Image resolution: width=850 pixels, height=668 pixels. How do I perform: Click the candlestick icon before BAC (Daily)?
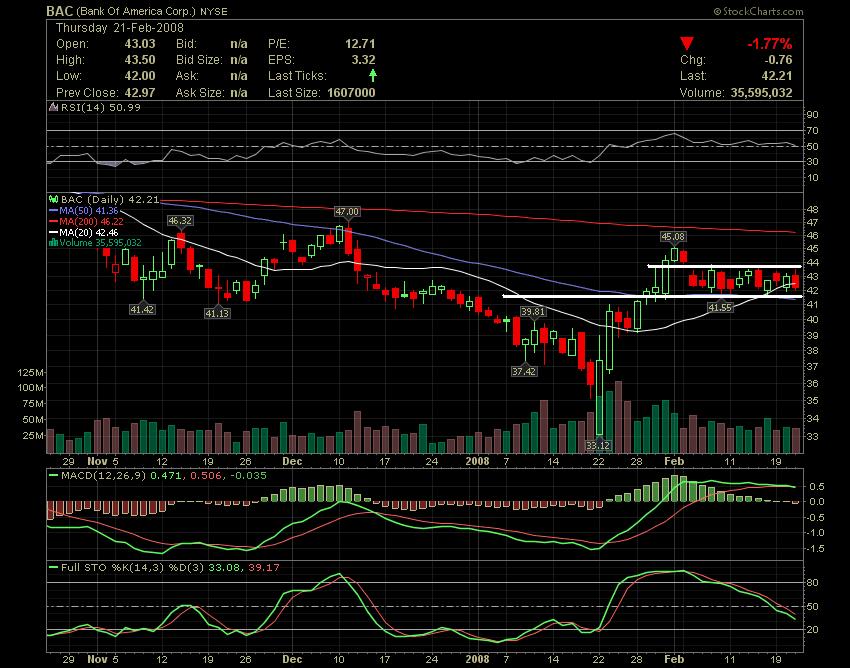[x=54, y=200]
